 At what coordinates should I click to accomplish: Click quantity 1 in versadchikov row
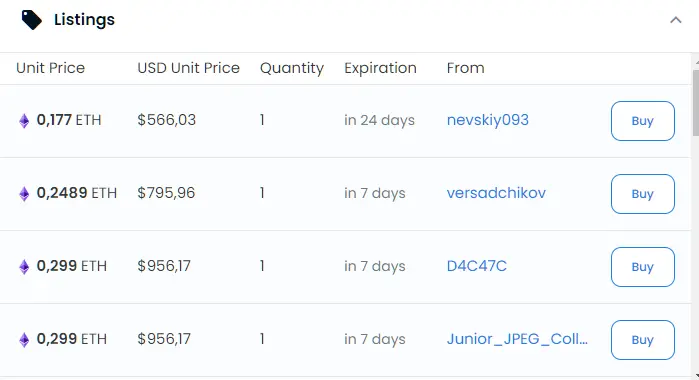click(x=262, y=193)
